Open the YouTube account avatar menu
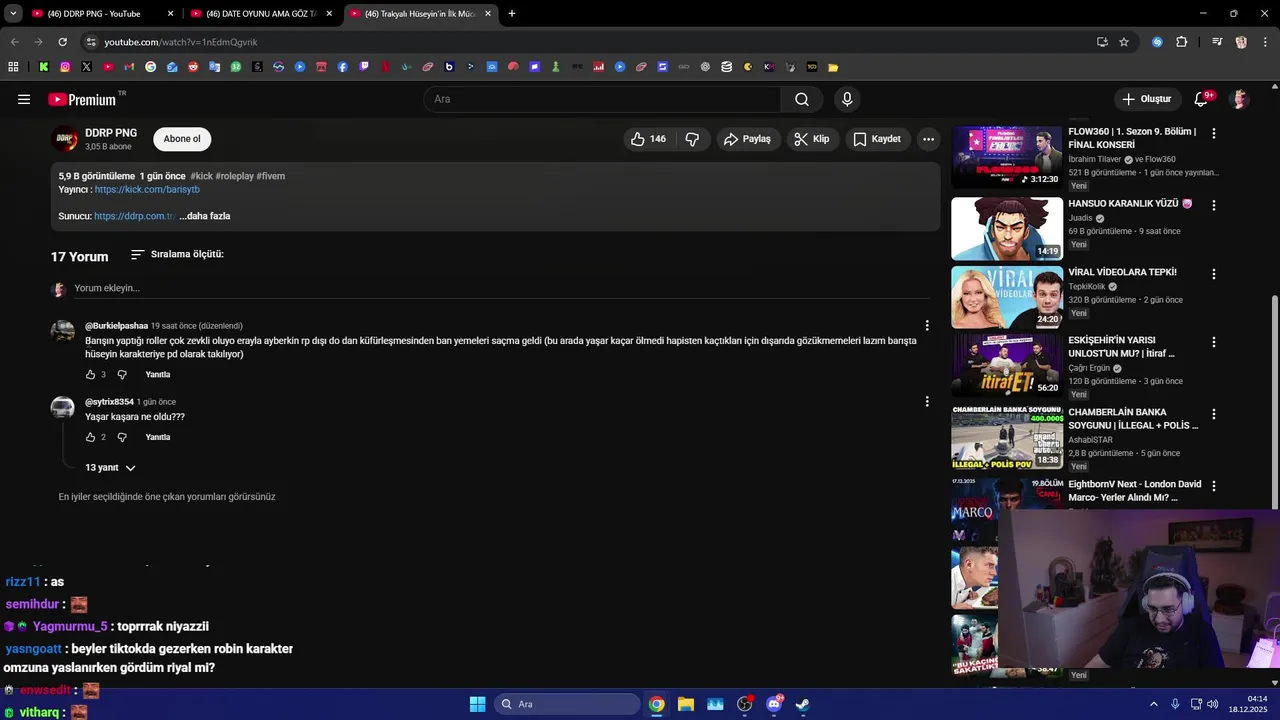 click(x=1240, y=99)
